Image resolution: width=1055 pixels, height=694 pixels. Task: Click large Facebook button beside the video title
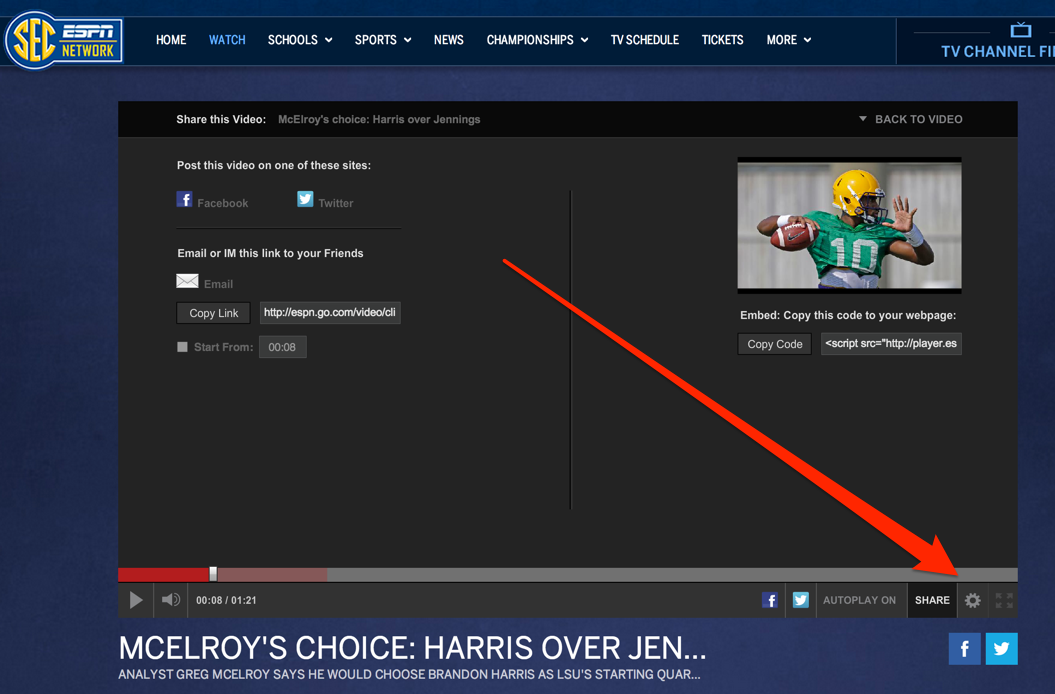pos(964,648)
